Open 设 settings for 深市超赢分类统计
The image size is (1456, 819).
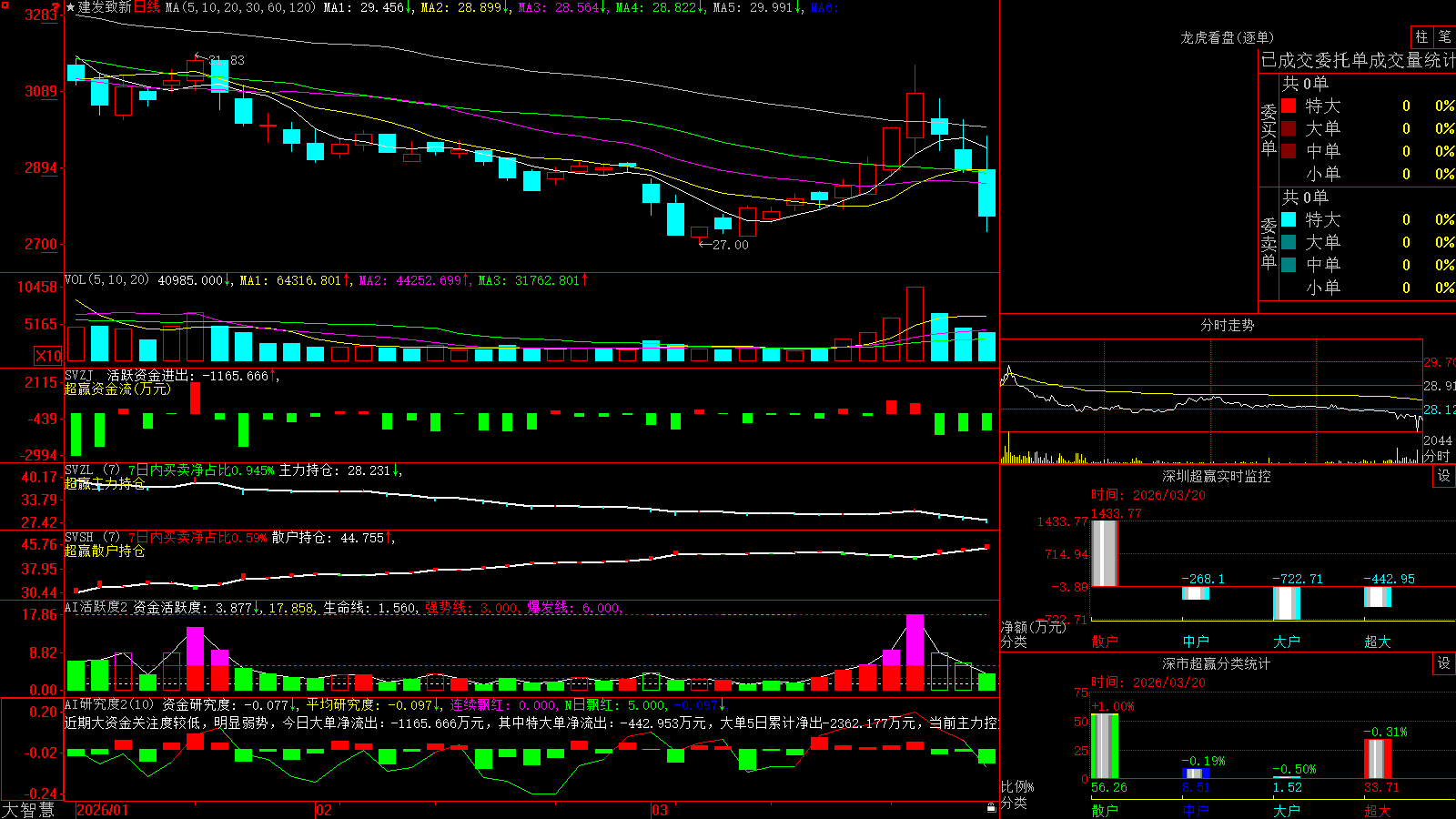click(1444, 663)
